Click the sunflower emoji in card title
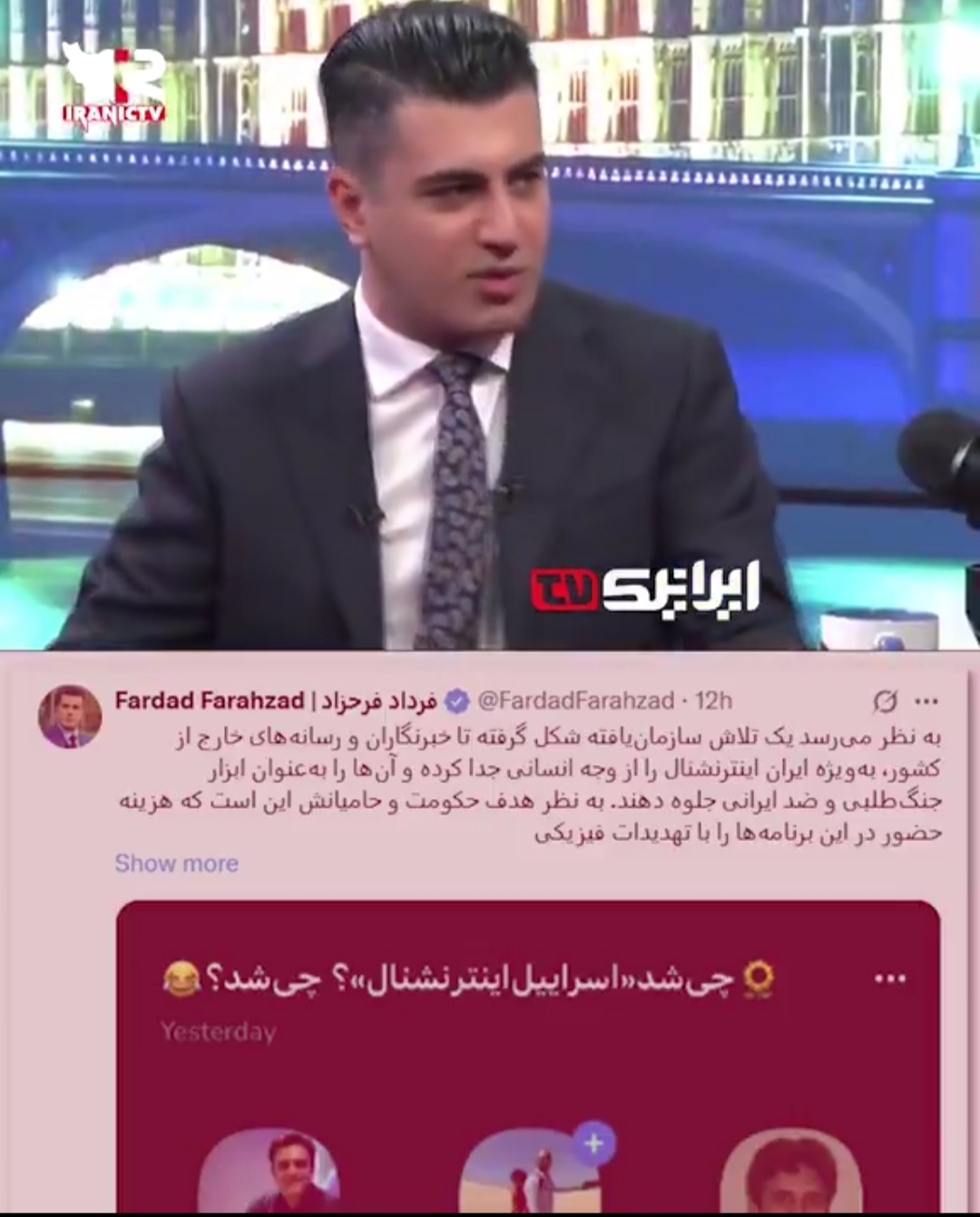 pyautogui.click(x=759, y=979)
